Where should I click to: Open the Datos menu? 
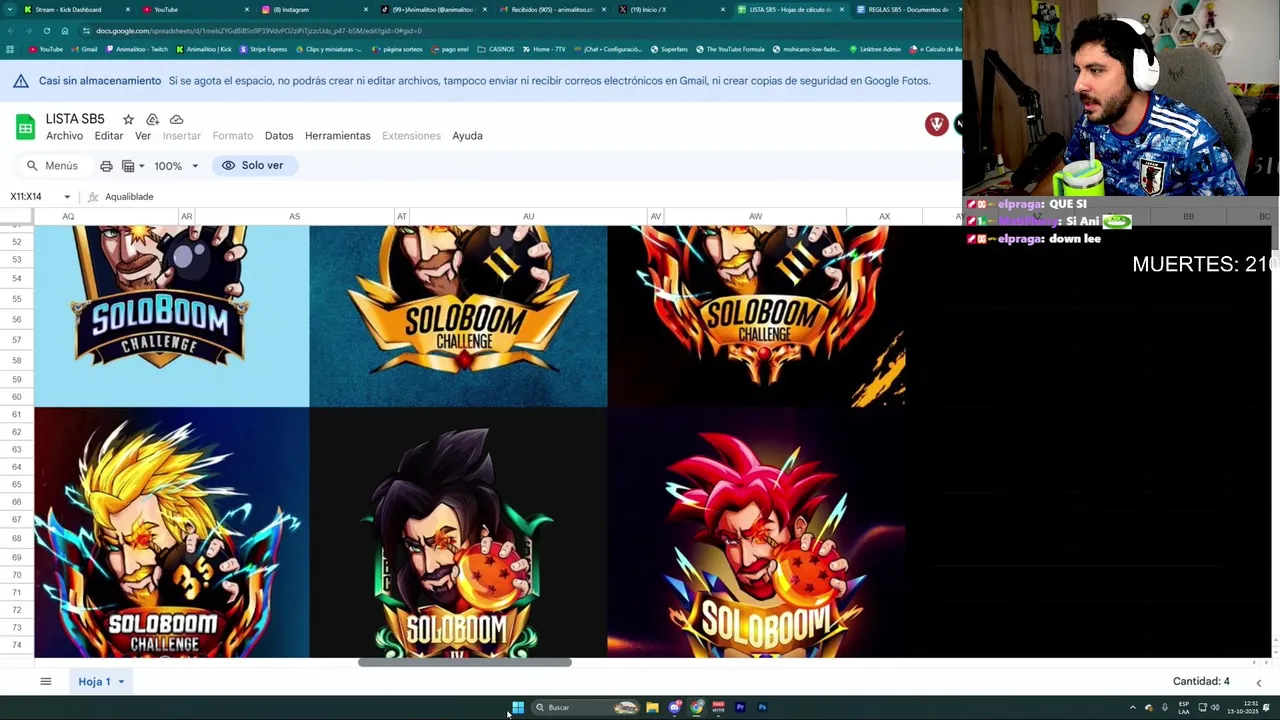pos(279,136)
